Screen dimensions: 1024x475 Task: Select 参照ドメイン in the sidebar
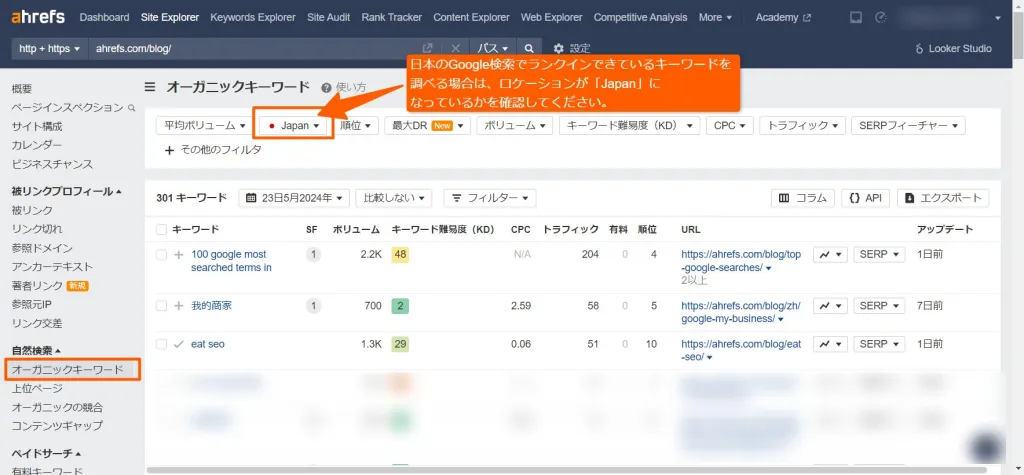pos(42,248)
